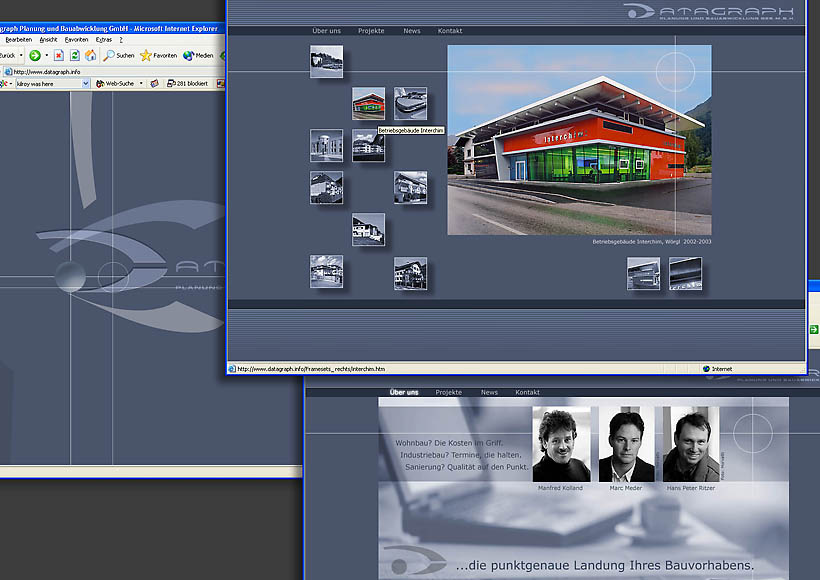The image size is (820, 580).
Task: Click Manfred Kolland's portrait photo
Action: click(x=560, y=444)
